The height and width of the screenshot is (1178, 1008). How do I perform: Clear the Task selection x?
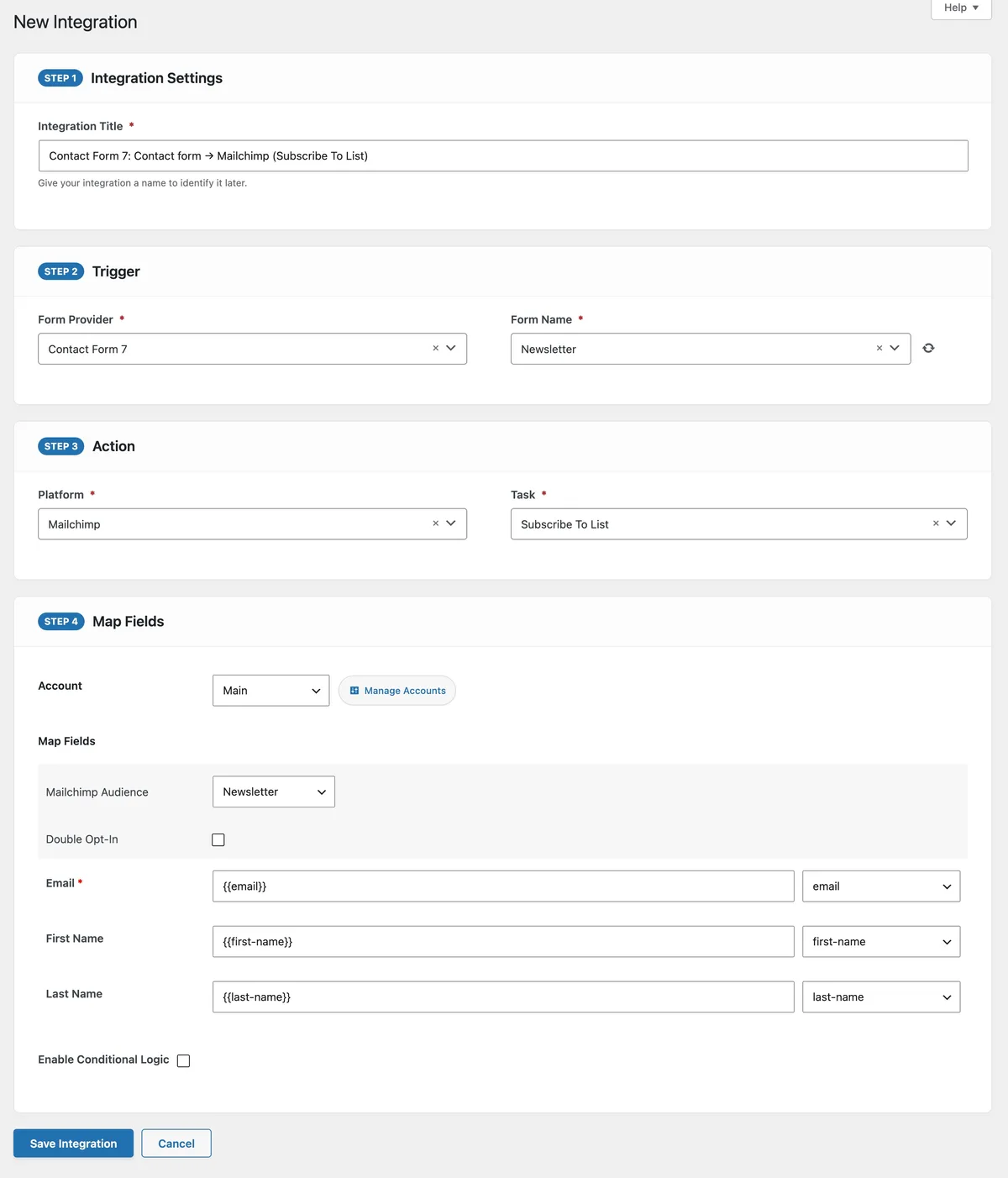tap(936, 523)
